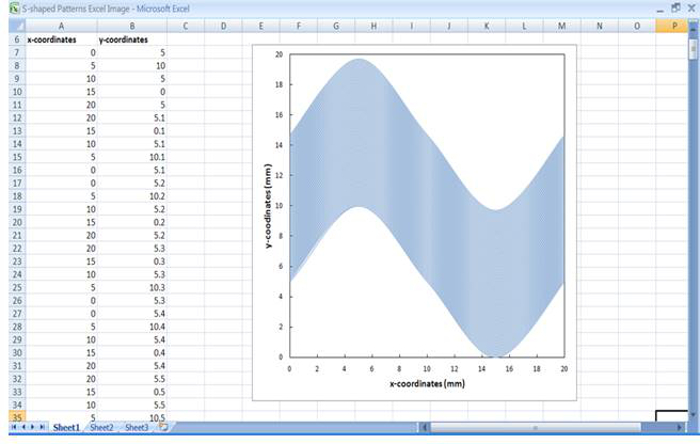This screenshot has height=444, width=700.
Task: Click the vertical scrollbar down arrow
Action: [x=693, y=415]
